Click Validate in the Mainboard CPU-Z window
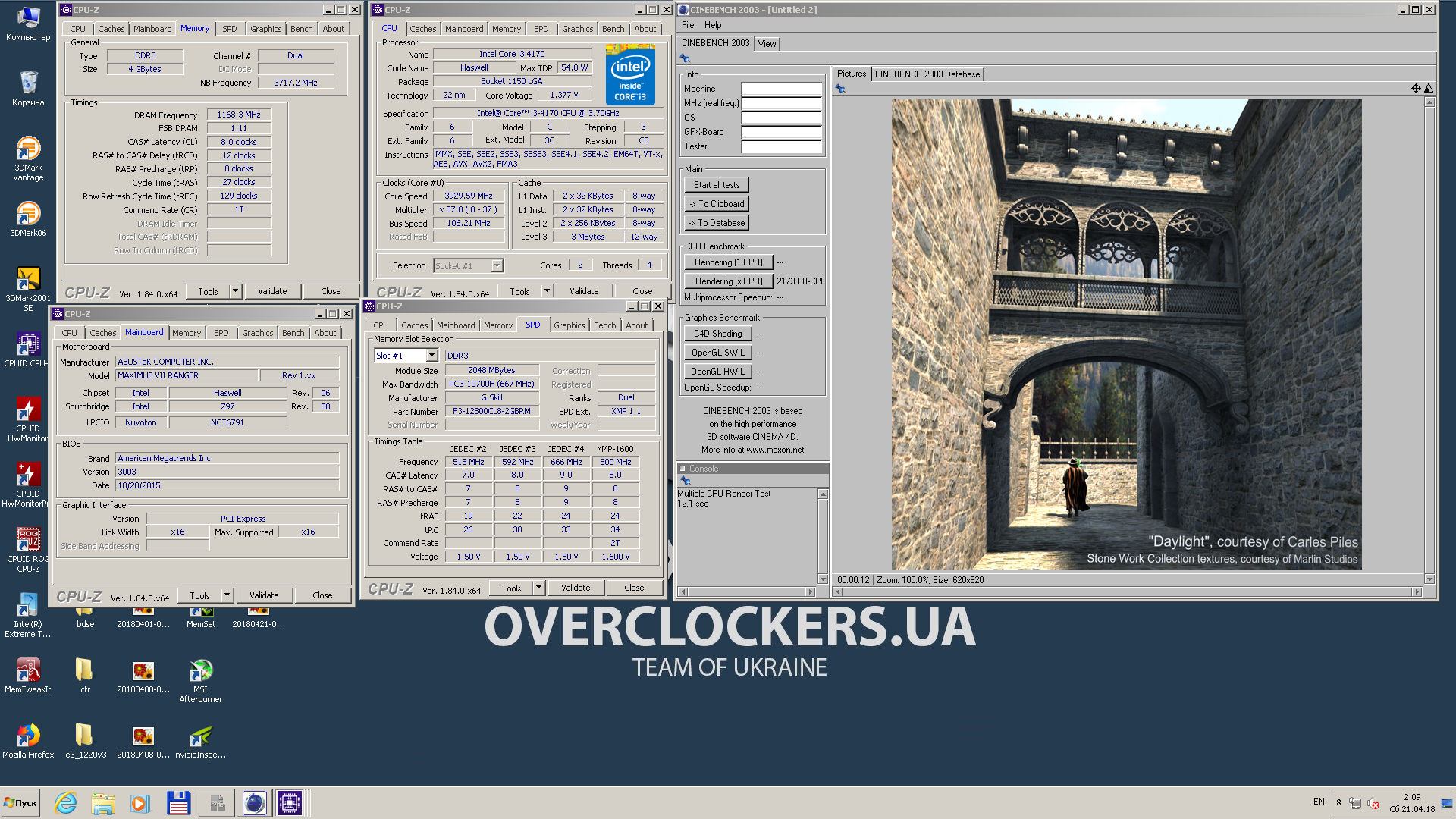1456x819 pixels. tap(264, 595)
